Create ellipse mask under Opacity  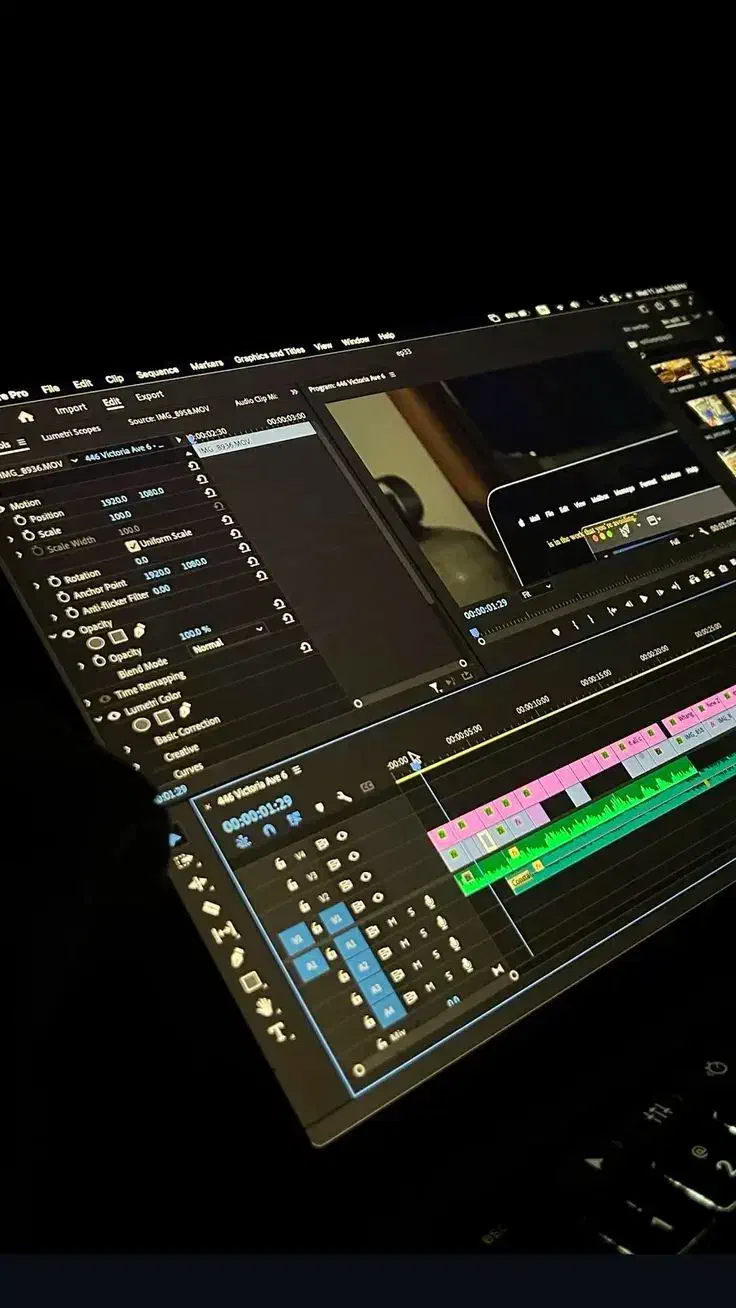coord(96,643)
